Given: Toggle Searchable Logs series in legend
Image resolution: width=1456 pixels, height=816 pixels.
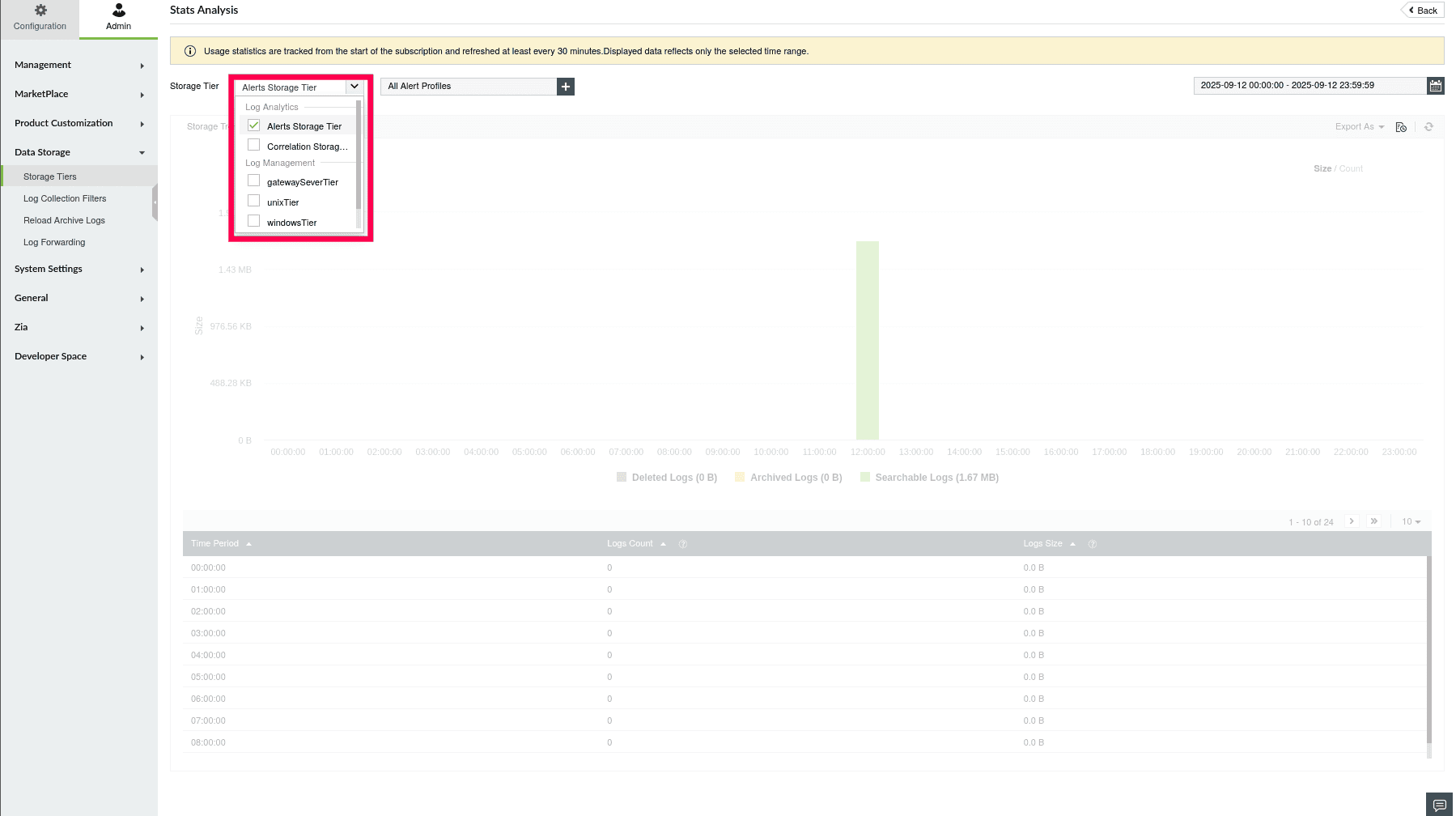Looking at the screenshot, I should pos(929,478).
